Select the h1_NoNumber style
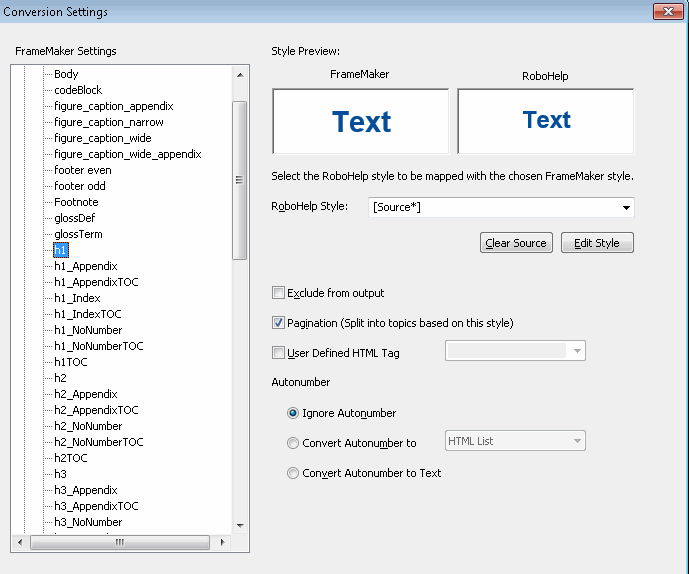The width and height of the screenshot is (689, 574). click(88, 330)
